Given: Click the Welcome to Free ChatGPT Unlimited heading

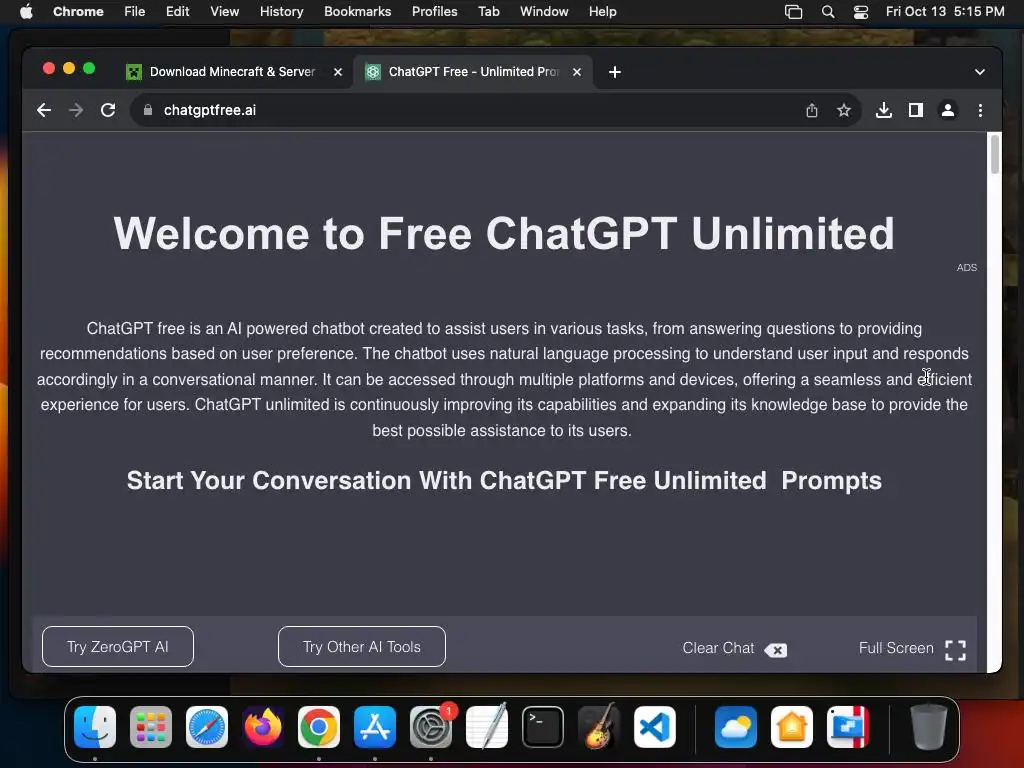Looking at the screenshot, I should click(x=504, y=233).
